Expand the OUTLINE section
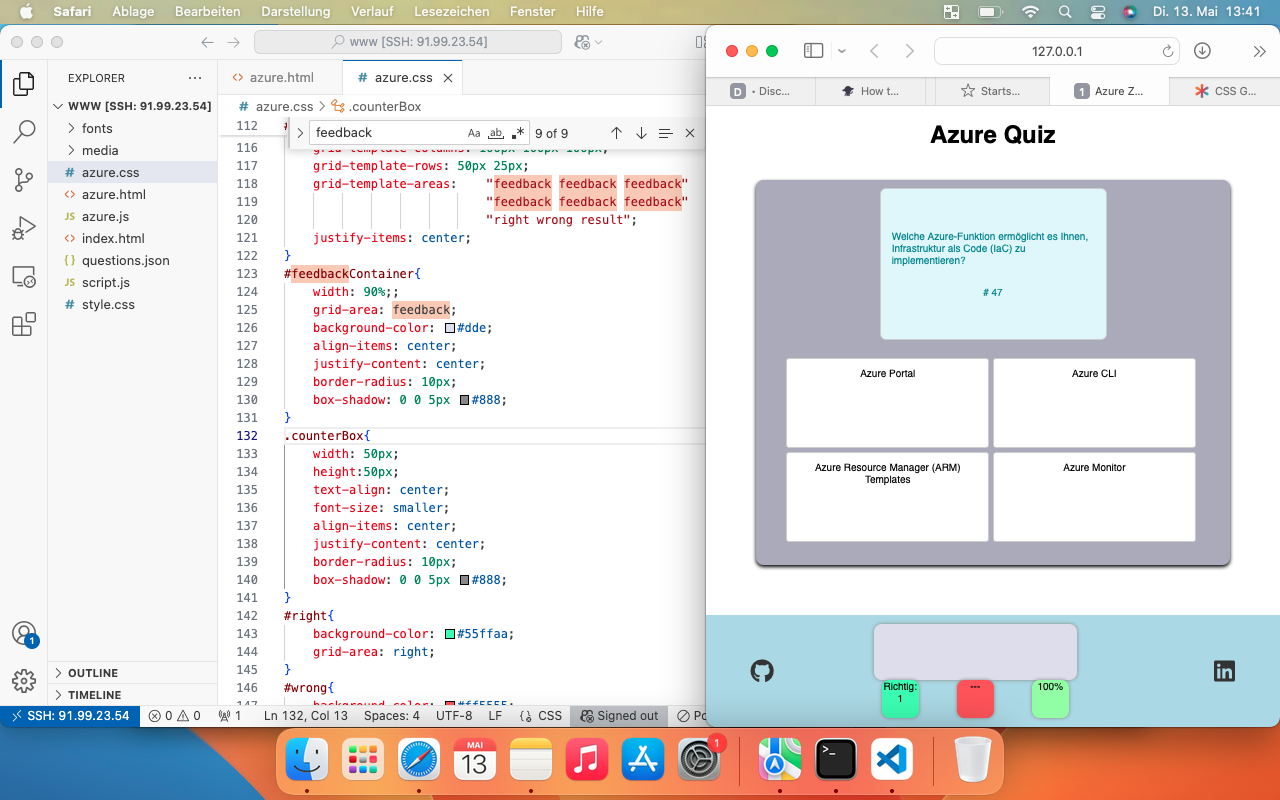This screenshot has height=800, width=1280. (x=93, y=673)
